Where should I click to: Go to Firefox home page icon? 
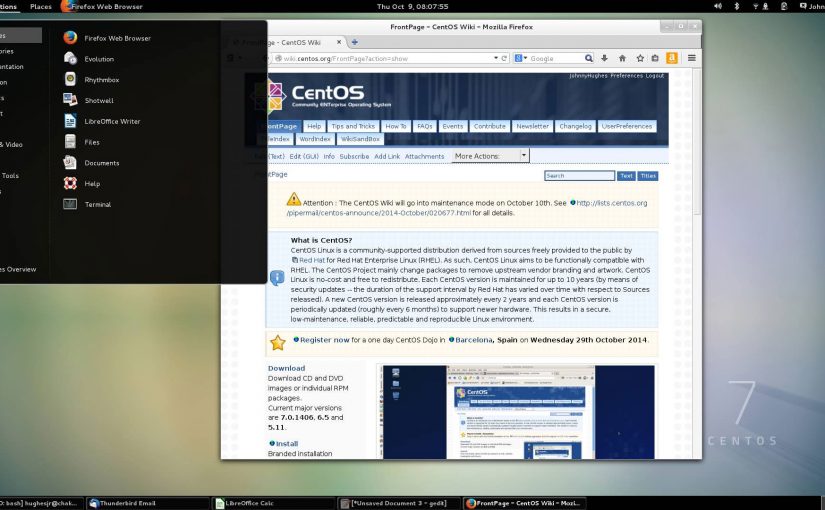[622, 58]
